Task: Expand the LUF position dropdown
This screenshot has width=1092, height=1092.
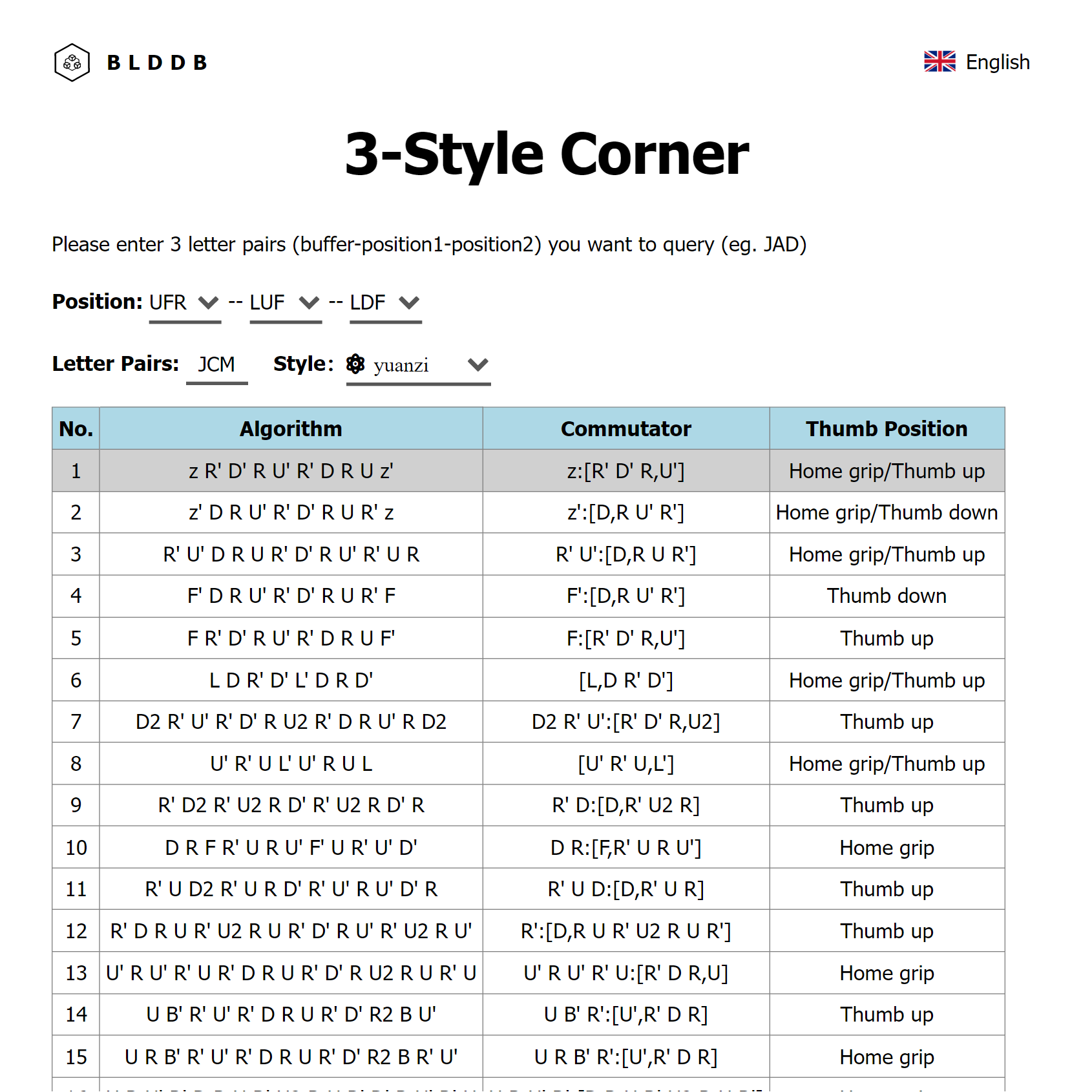Action: [285, 302]
